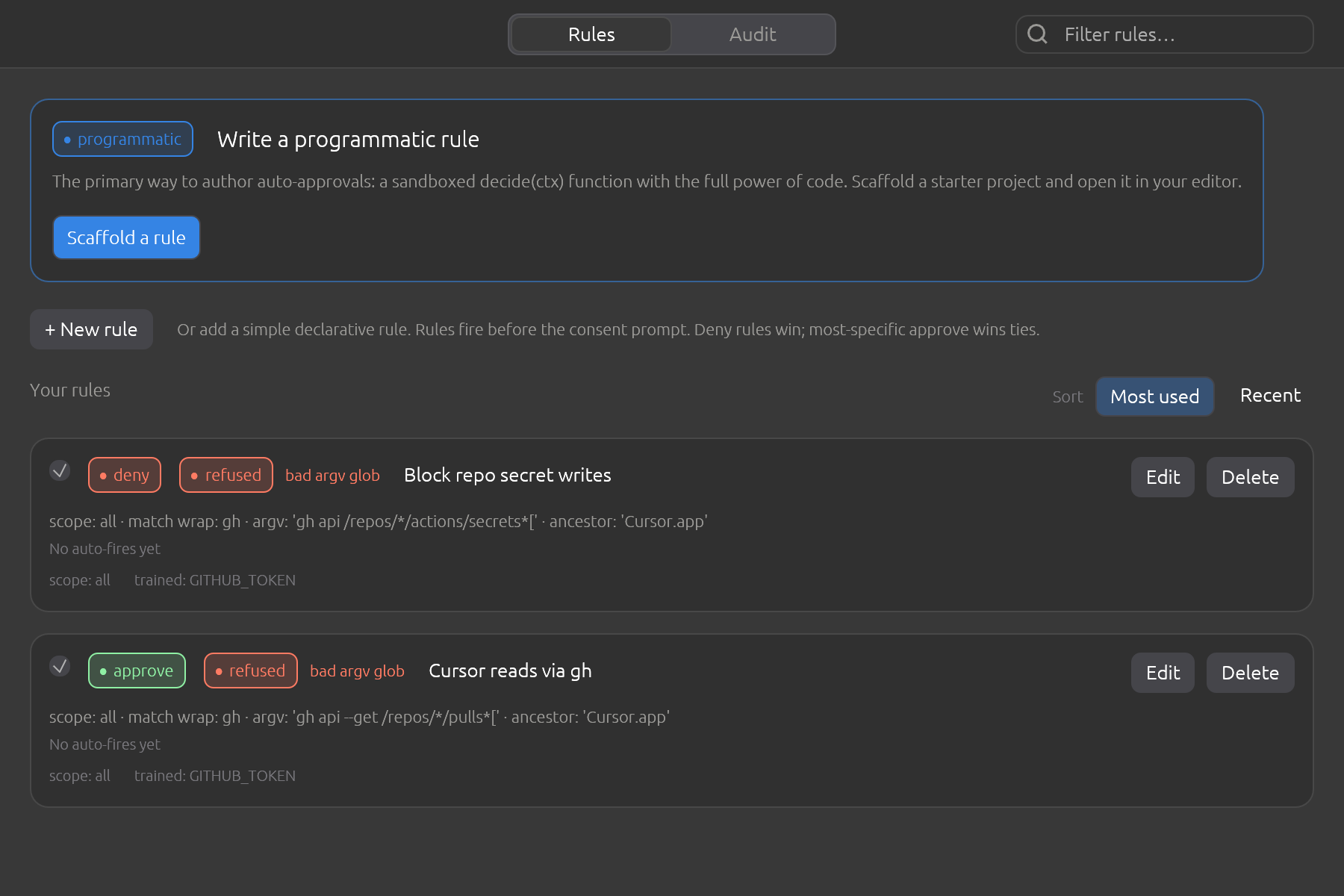Click the 'Sort' label
1344x896 pixels.
click(x=1067, y=396)
